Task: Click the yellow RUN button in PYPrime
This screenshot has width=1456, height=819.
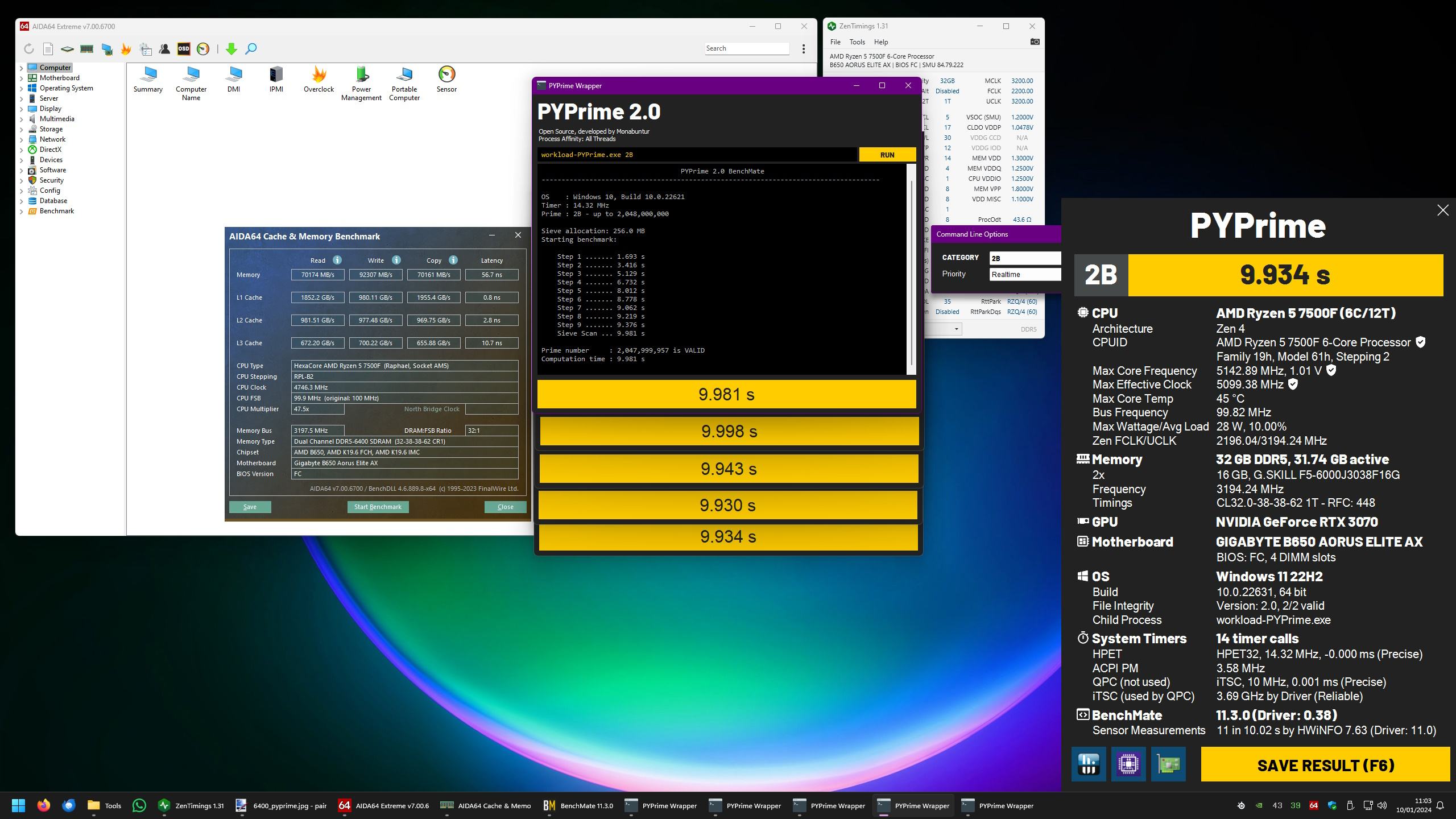Action: click(x=887, y=155)
